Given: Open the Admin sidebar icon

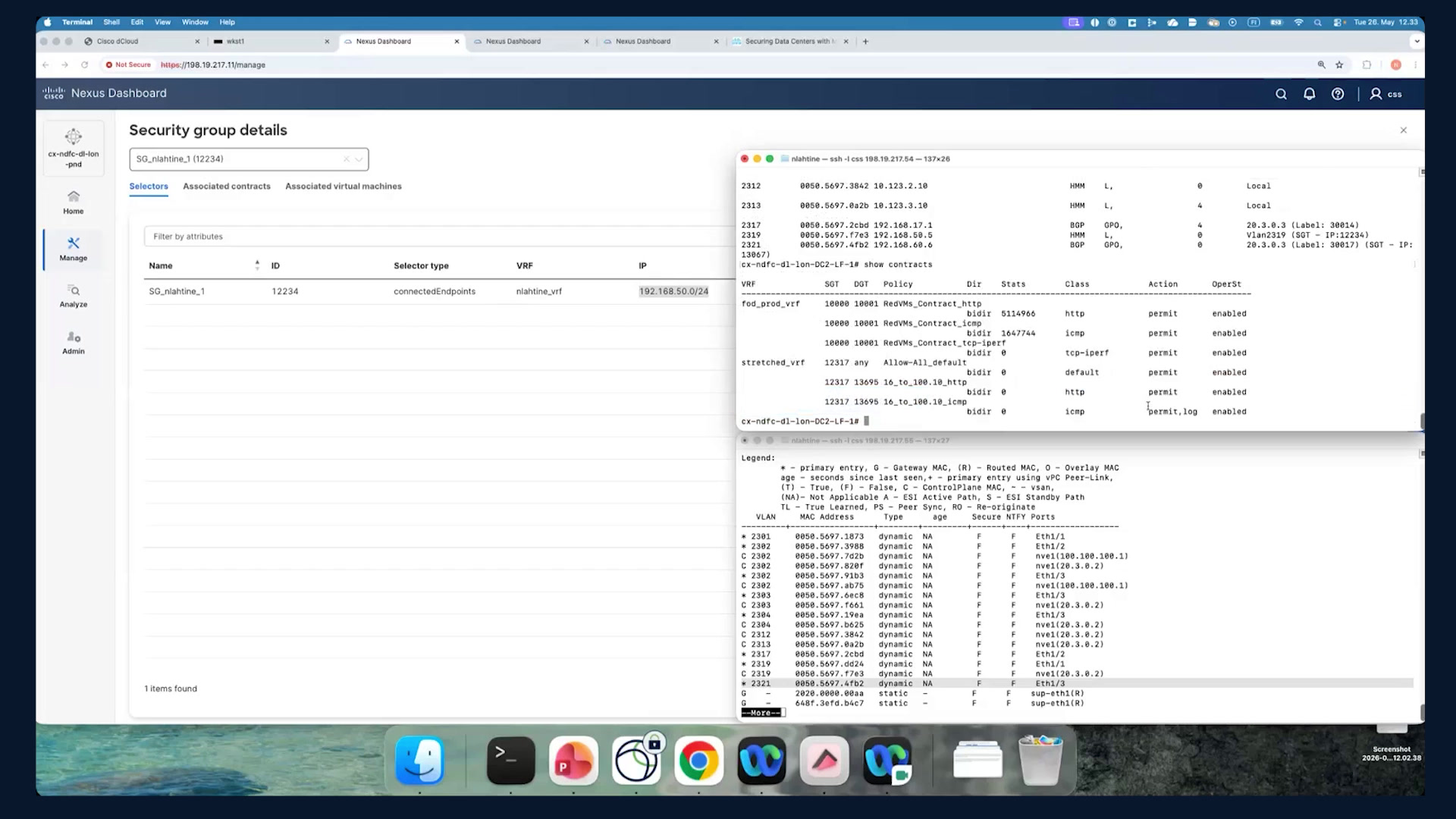Looking at the screenshot, I should [74, 343].
